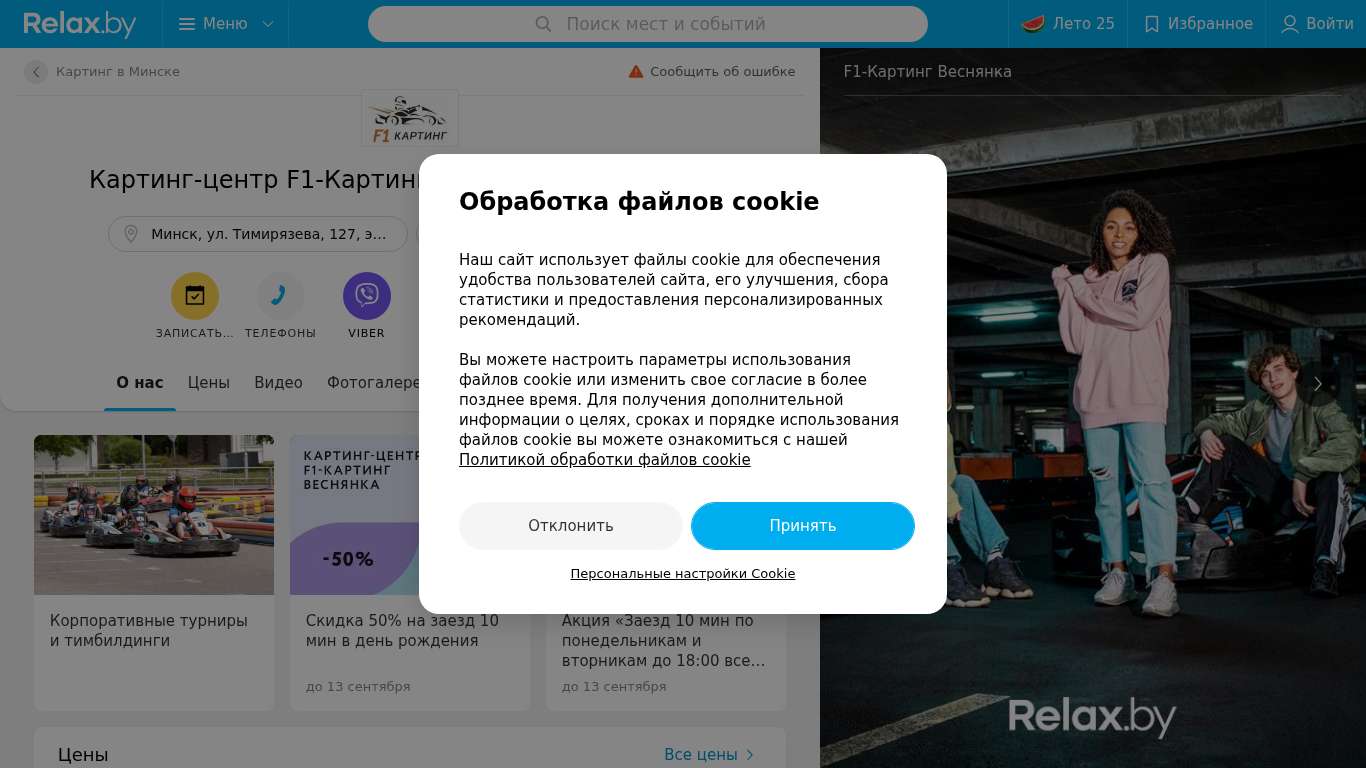Open the Меню hamburger menu
This screenshot has height=768, width=1366.
tap(225, 24)
